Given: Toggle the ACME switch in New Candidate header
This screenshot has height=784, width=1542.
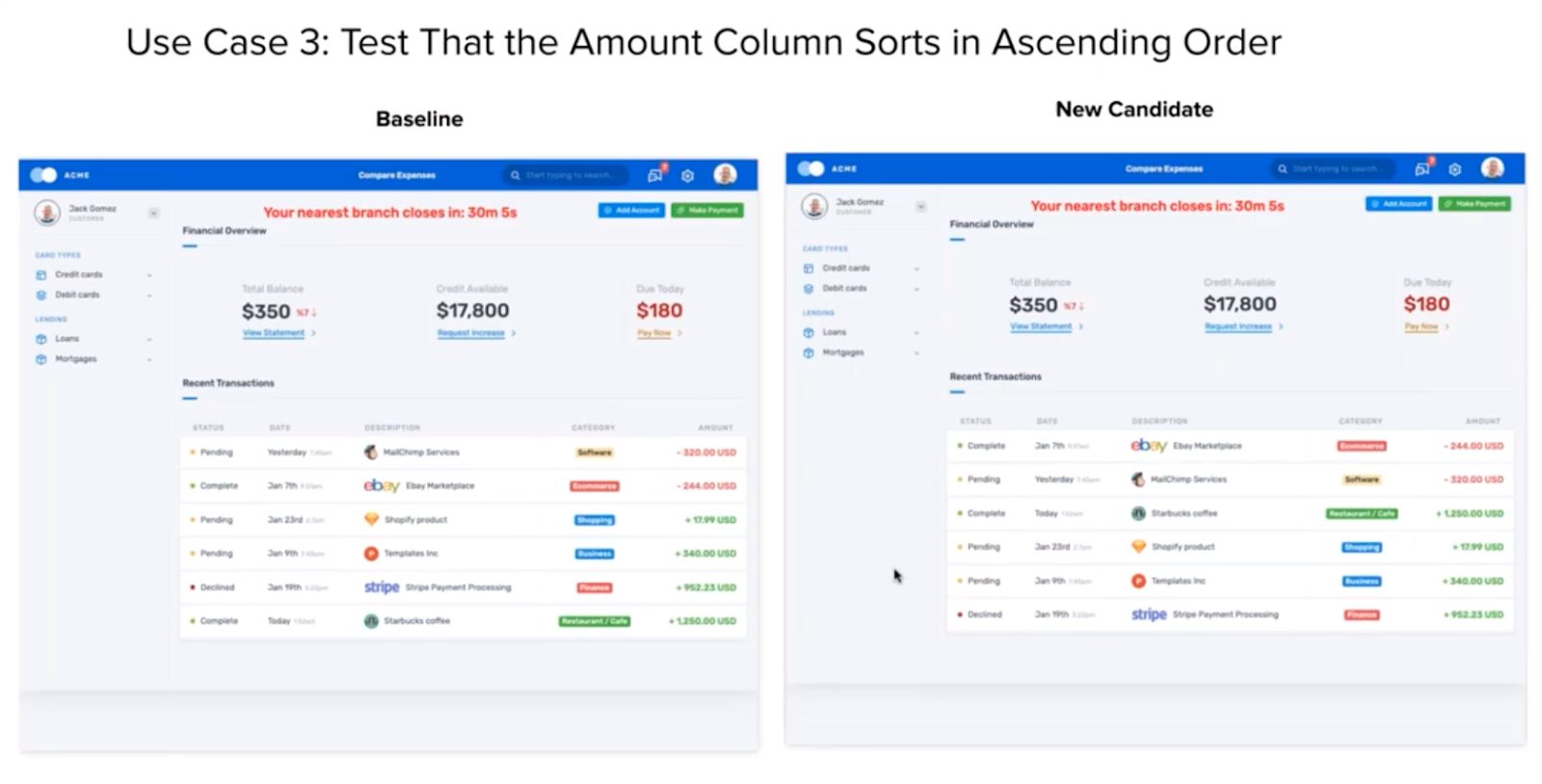Looking at the screenshot, I should [811, 169].
